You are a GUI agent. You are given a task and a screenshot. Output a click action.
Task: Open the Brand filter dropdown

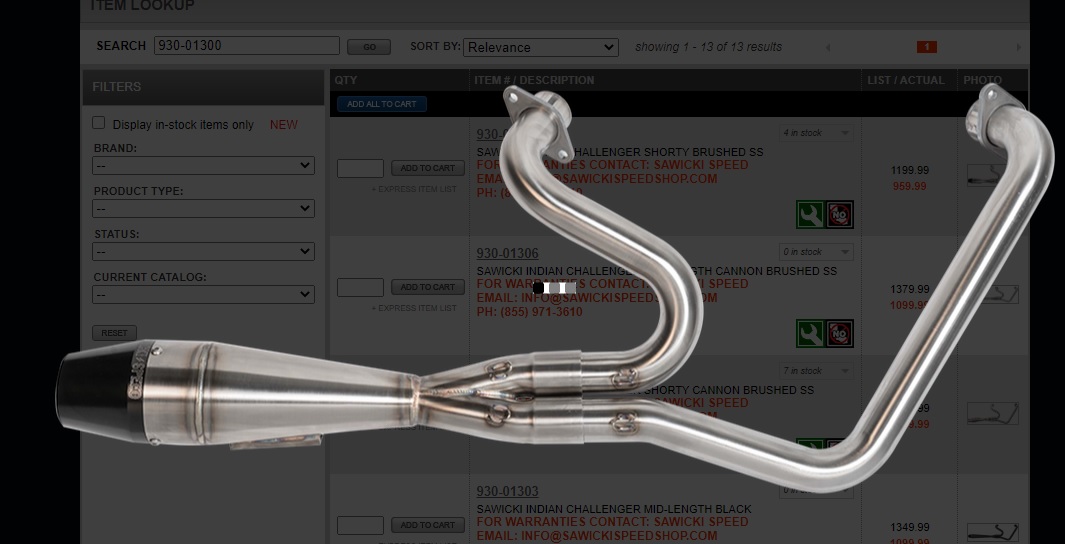[203, 166]
